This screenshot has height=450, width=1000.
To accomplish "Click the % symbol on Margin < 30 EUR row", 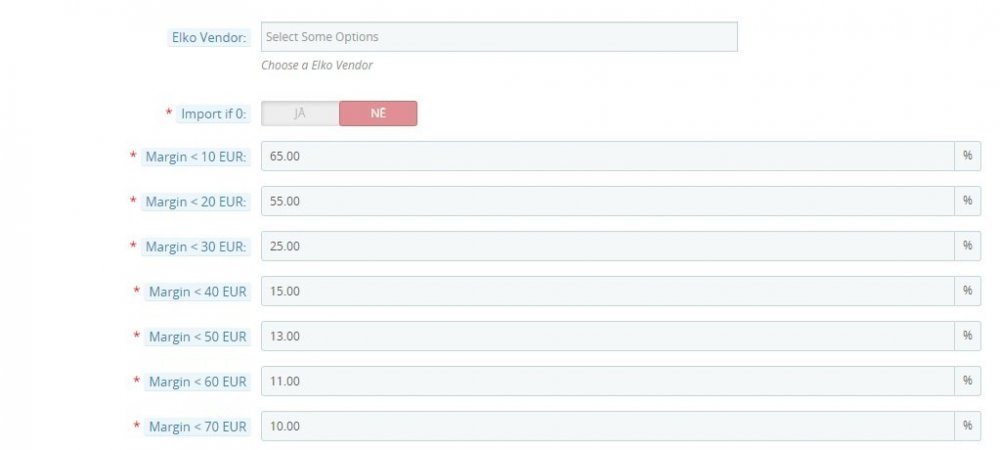I will [x=967, y=246].
